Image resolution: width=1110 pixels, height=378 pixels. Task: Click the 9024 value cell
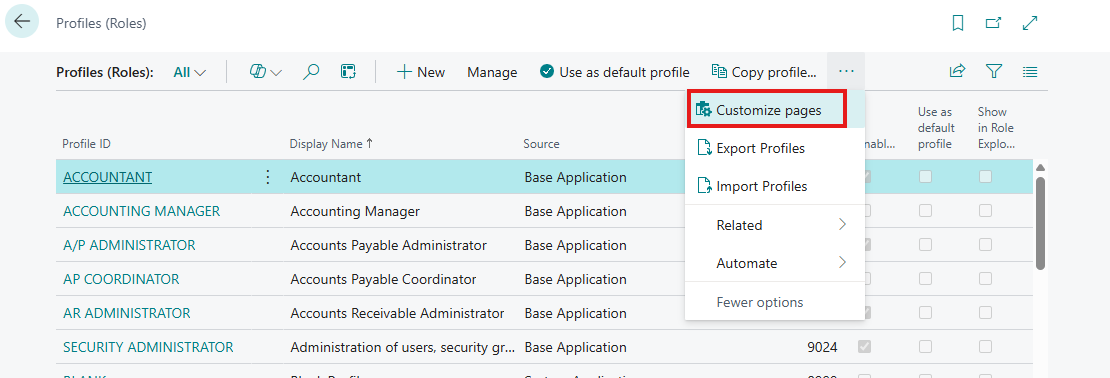822,347
